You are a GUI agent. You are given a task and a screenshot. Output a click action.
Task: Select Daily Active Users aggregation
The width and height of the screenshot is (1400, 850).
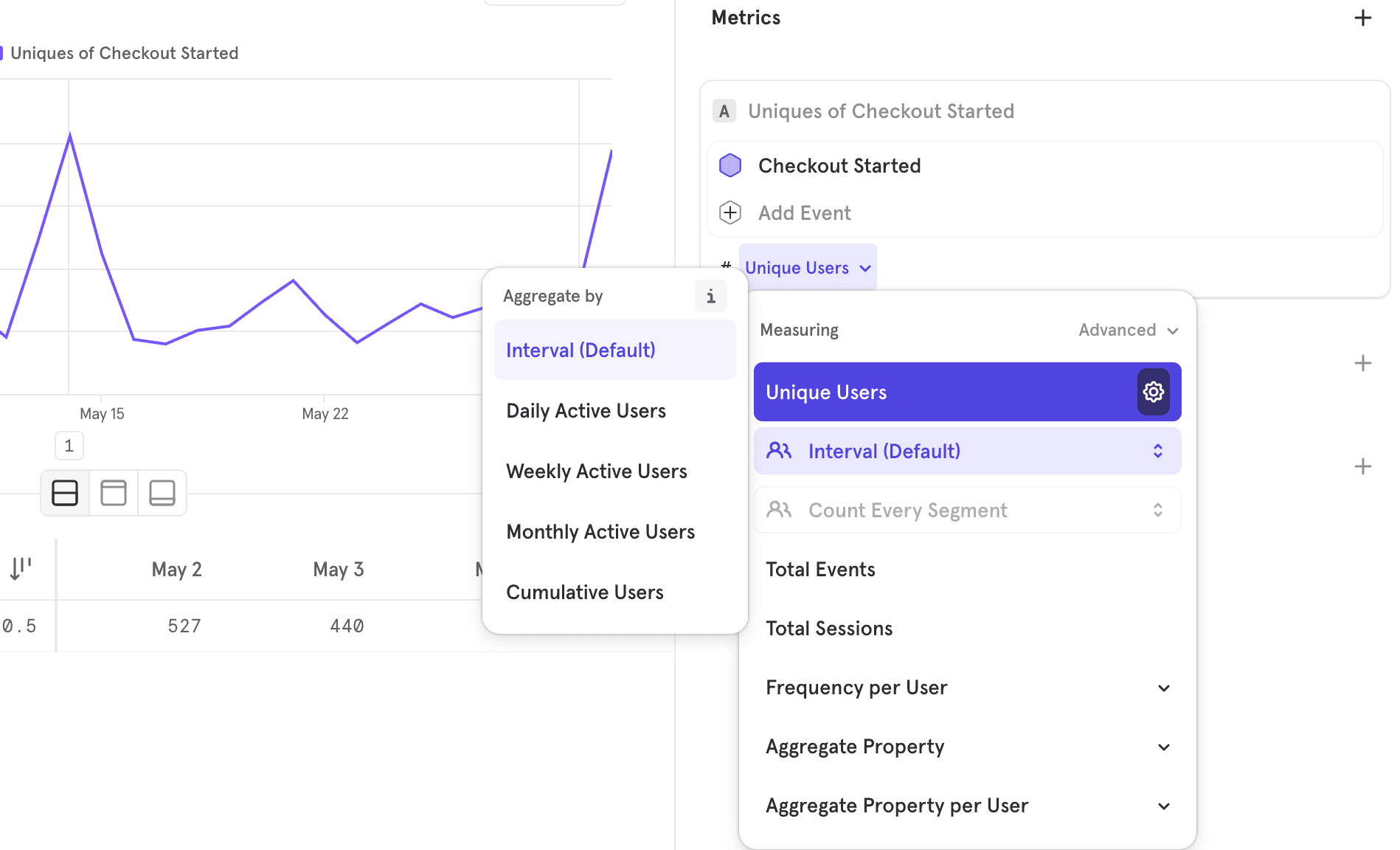586,411
